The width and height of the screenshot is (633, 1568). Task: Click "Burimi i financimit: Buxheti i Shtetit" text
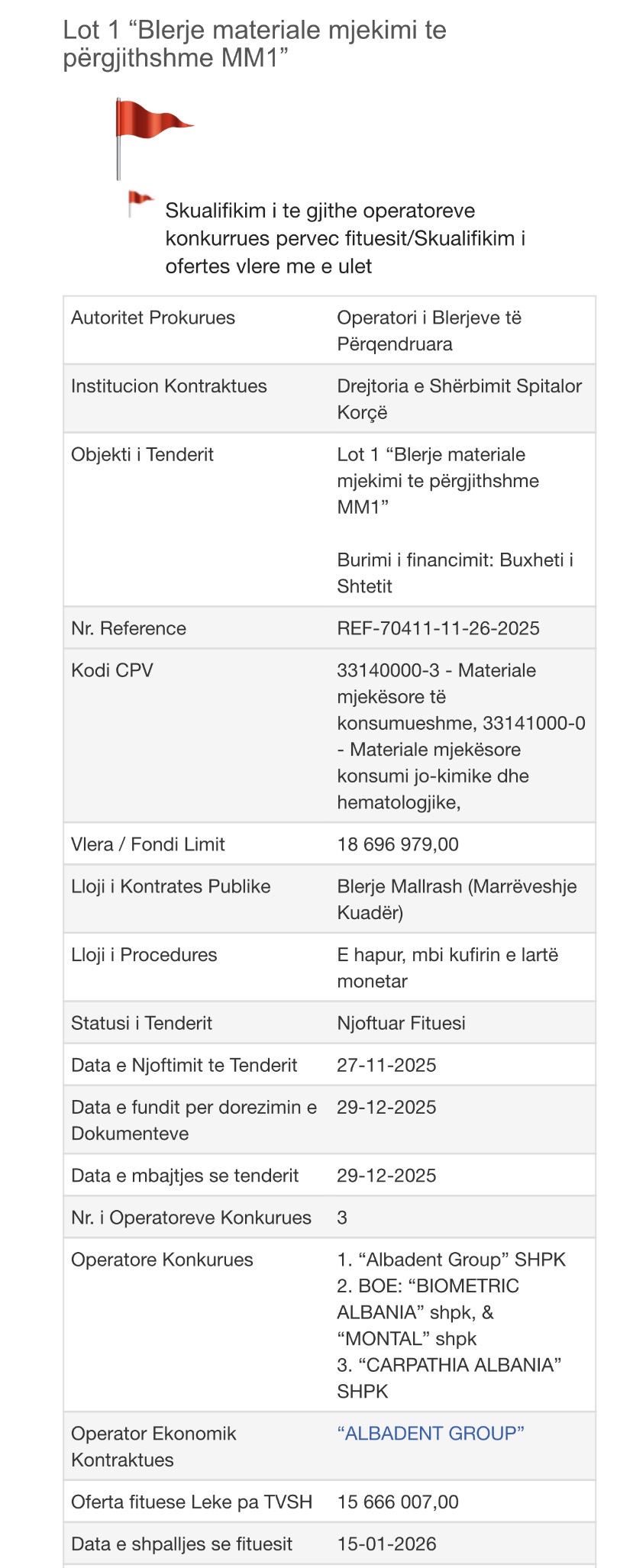[x=455, y=573]
